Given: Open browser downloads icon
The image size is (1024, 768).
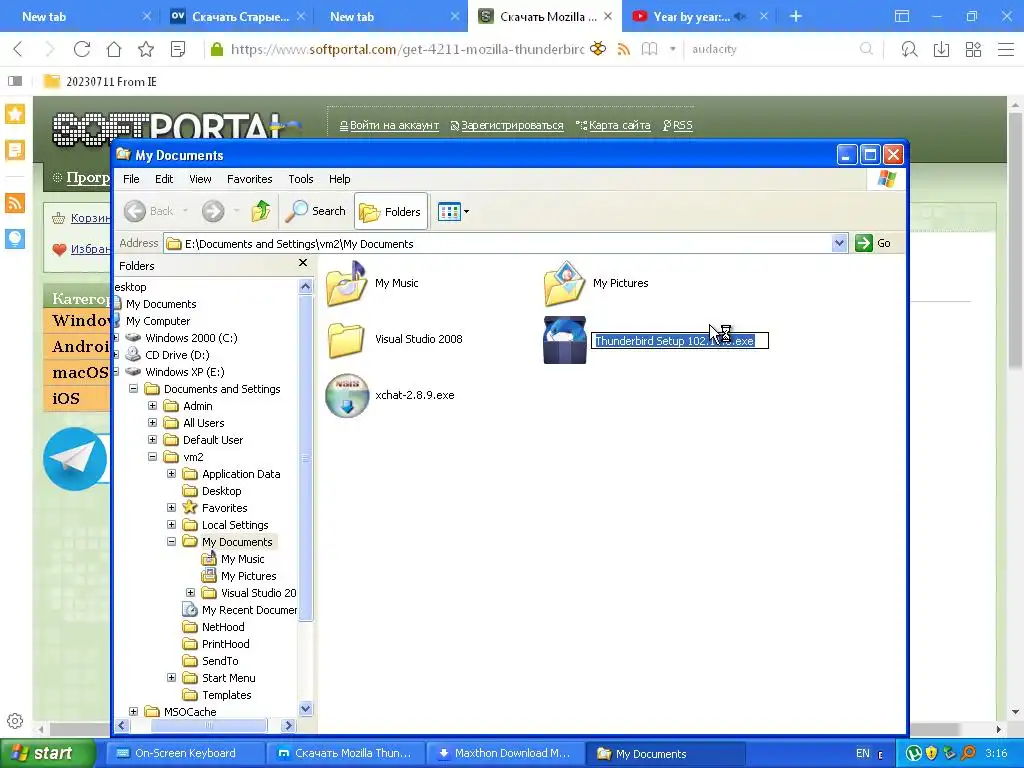Looking at the screenshot, I should [x=941, y=49].
